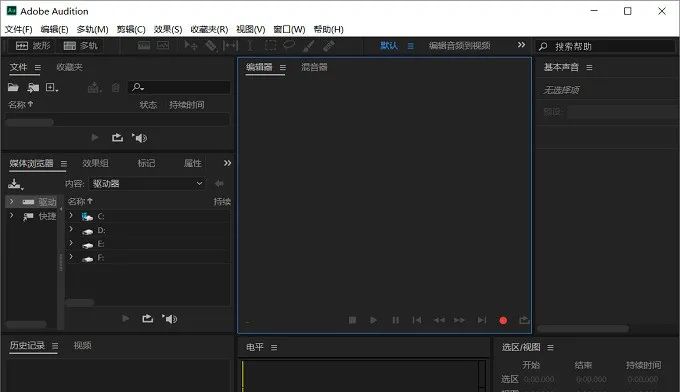Switch to Multitrack (多轨) view

click(81, 46)
